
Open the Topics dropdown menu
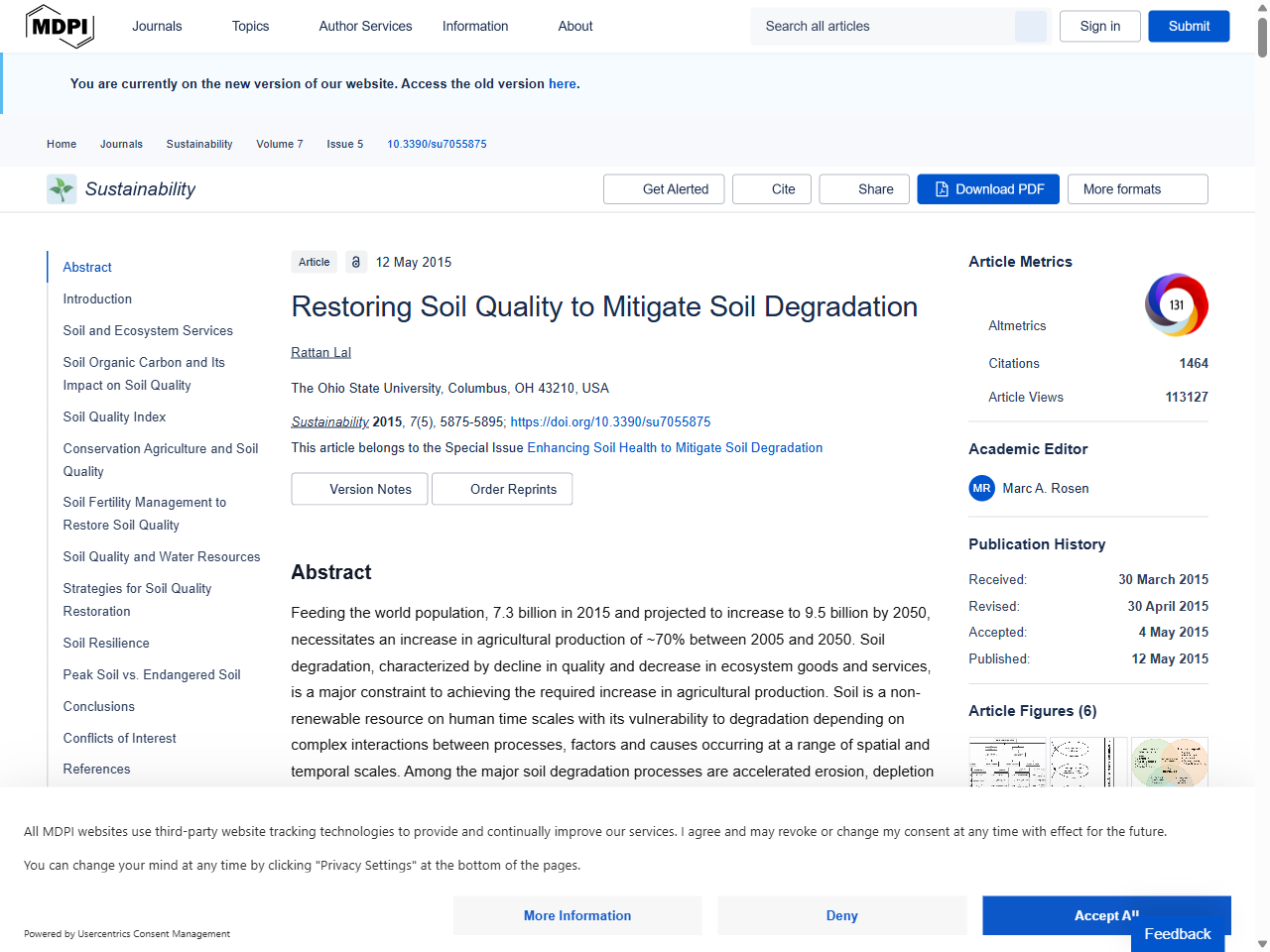click(x=250, y=26)
